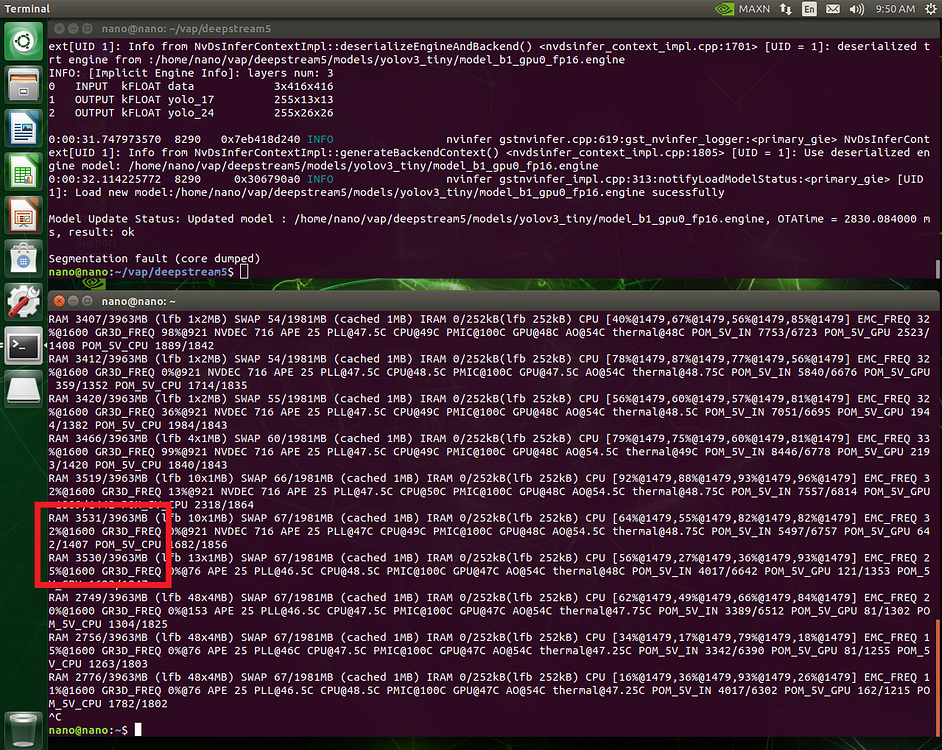Mute audio using the speaker indicator
Screen dimensions: 942x750
coord(857,9)
